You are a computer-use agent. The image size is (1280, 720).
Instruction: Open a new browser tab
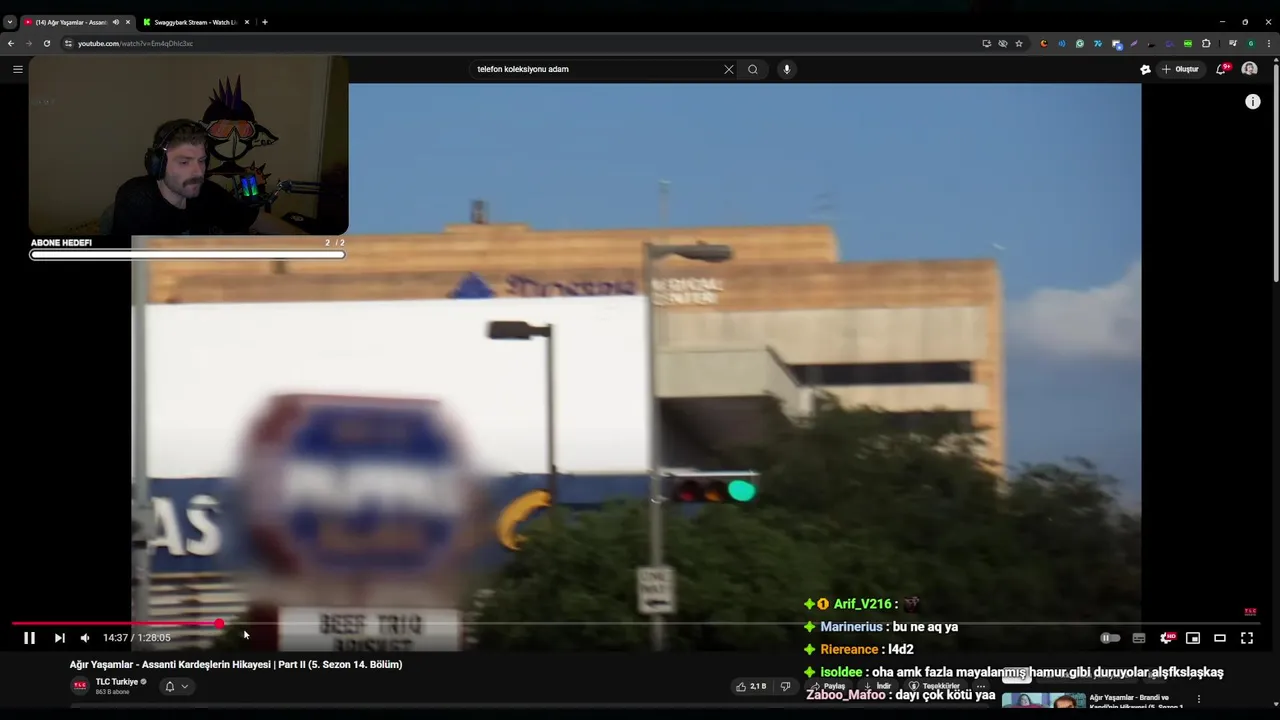tap(265, 22)
